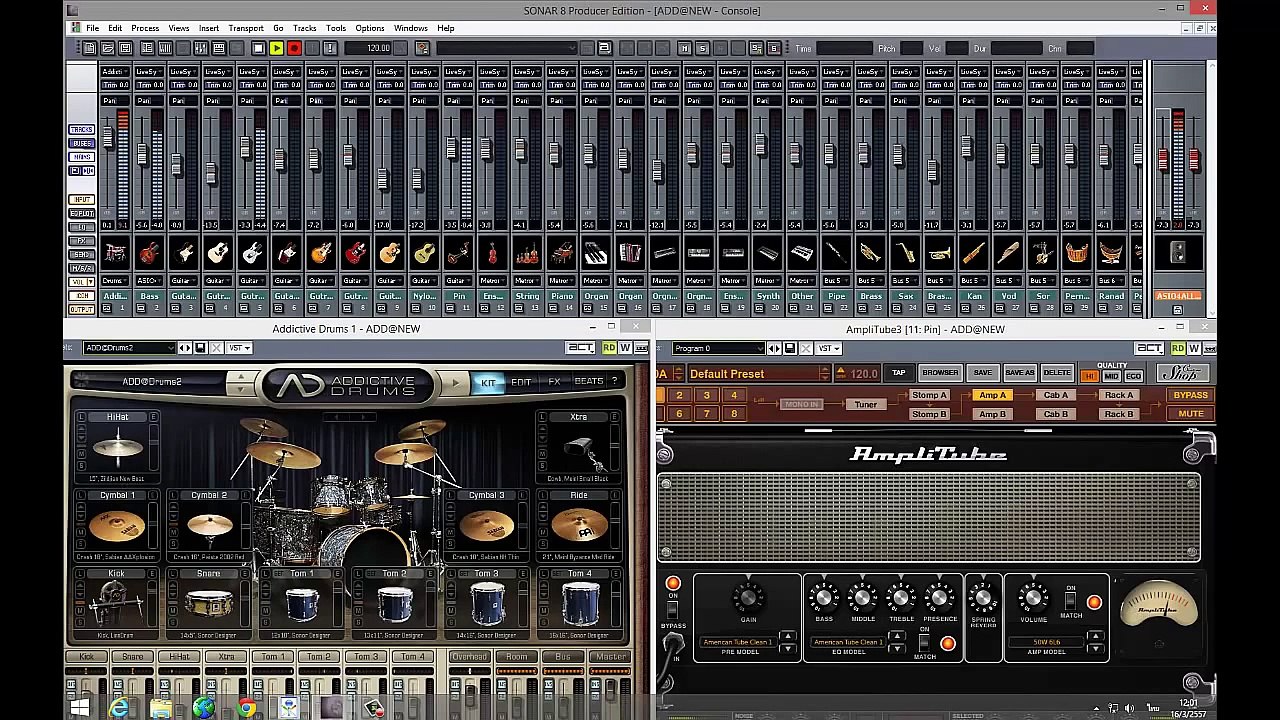This screenshot has width=1280, height=720.
Task: Click the AmpliTube TREBLE knob
Action: click(x=901, y=598)
